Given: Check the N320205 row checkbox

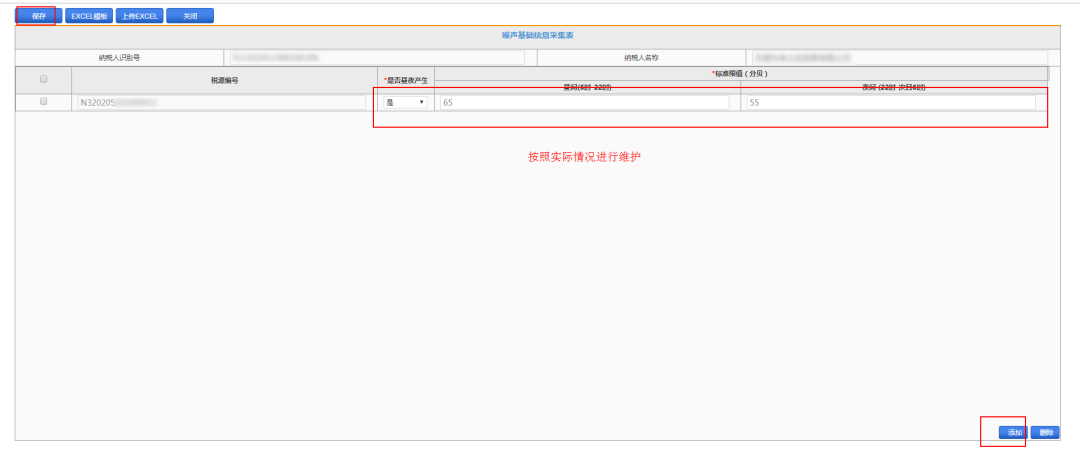Looking at the screenshot, I should point(43,101).
